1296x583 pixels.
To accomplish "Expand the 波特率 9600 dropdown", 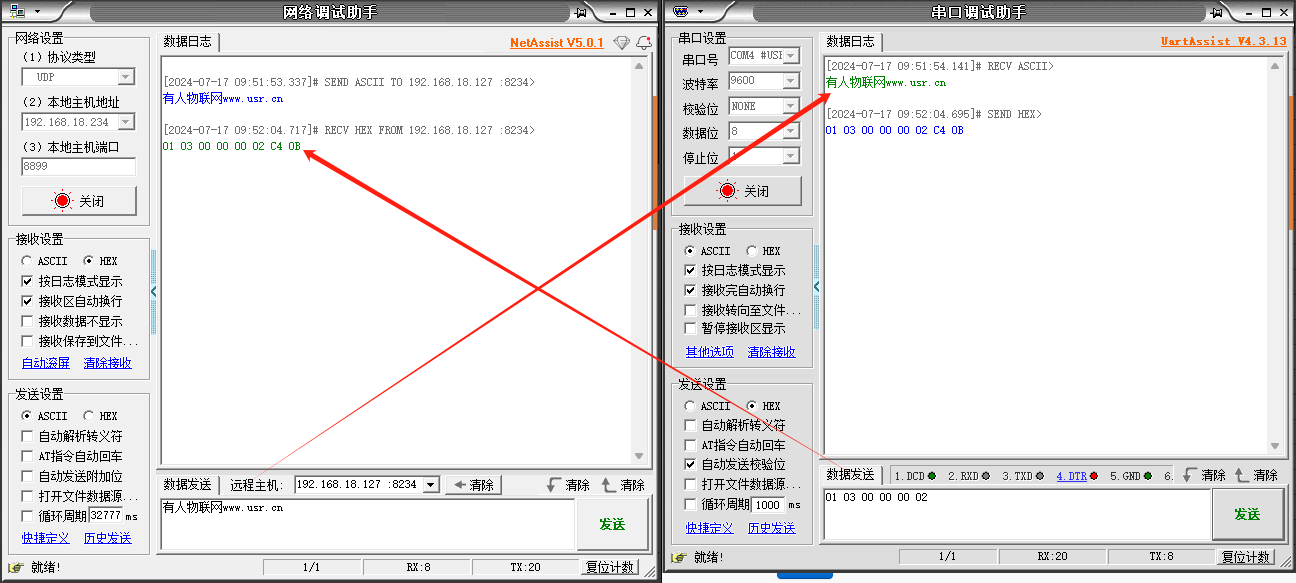I will (x=791, y=81).
